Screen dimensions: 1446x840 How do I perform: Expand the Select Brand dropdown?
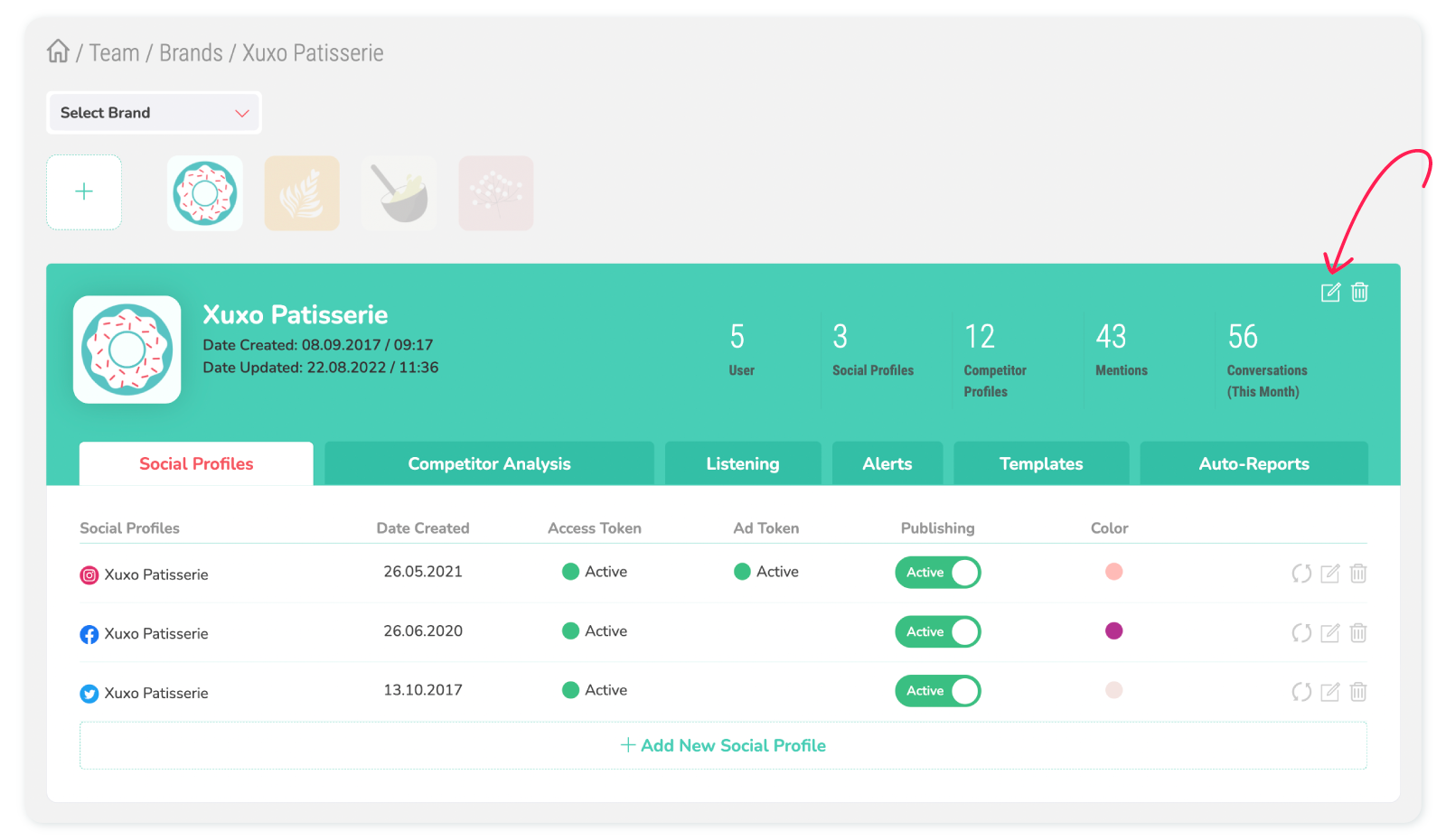pos(154,113)
